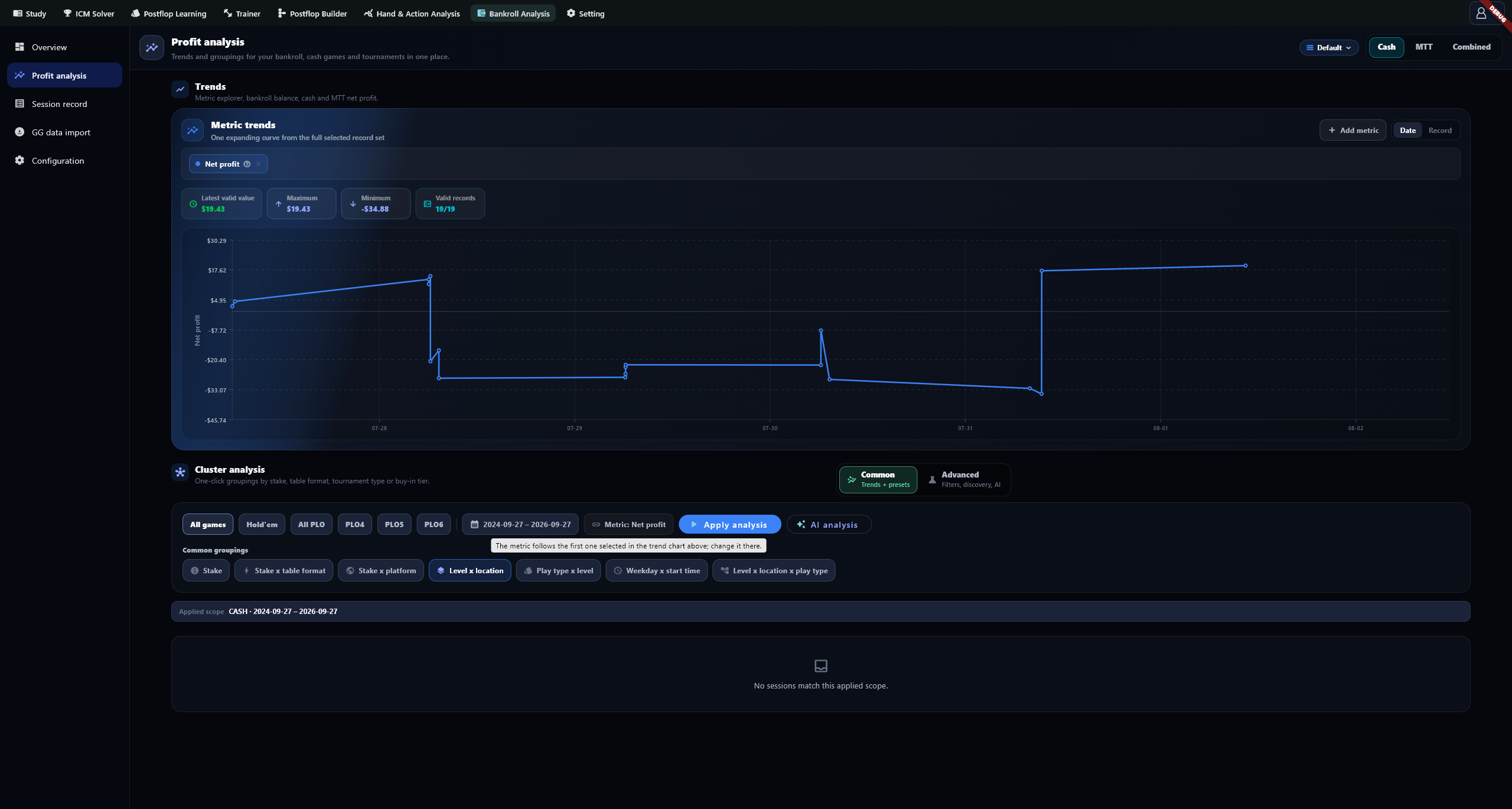Remove the Net profit metric chip
Viewport: 1512px width, 809px height.
(259, 164)
